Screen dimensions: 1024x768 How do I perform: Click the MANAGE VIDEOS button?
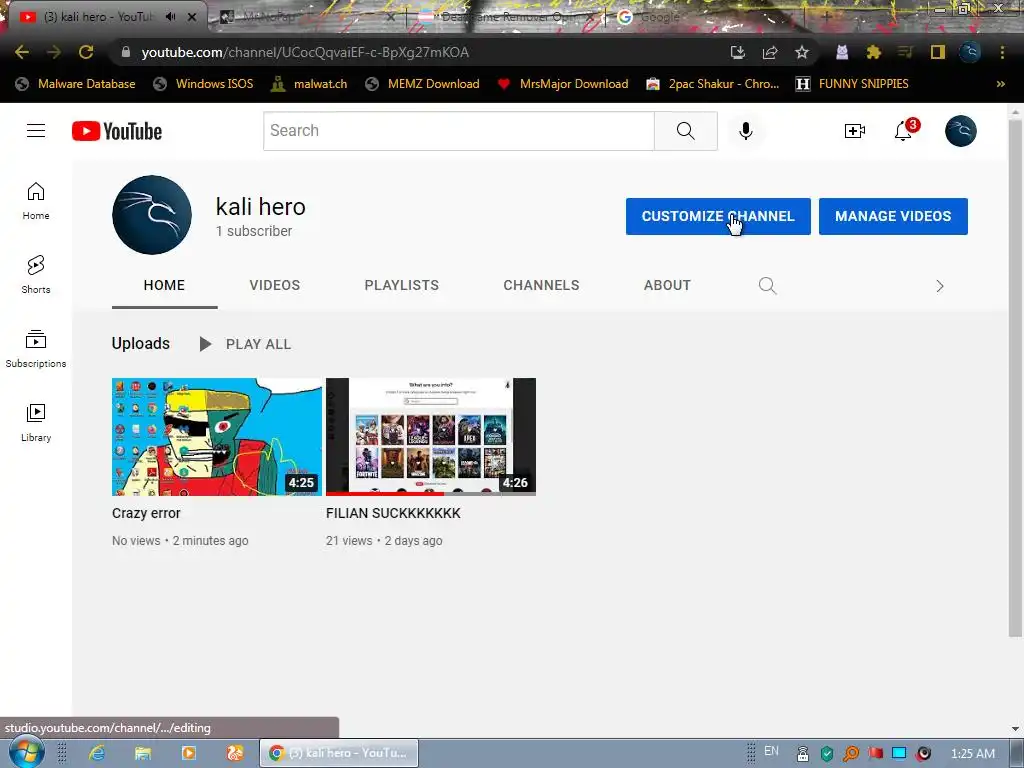(x=893, y=216)
